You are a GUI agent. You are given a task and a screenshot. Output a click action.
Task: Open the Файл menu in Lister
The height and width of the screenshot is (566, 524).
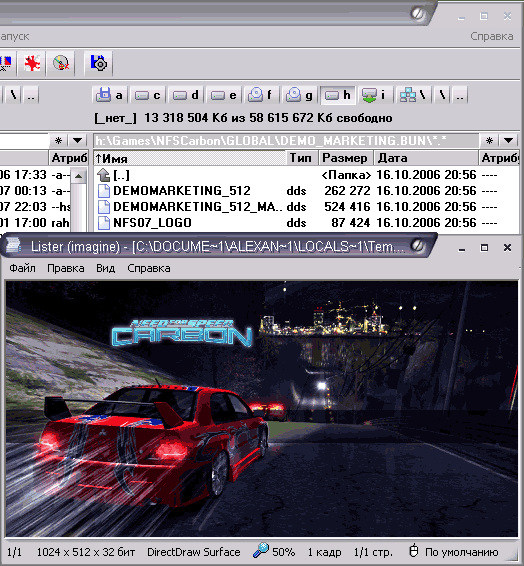[x=22, y=268]
